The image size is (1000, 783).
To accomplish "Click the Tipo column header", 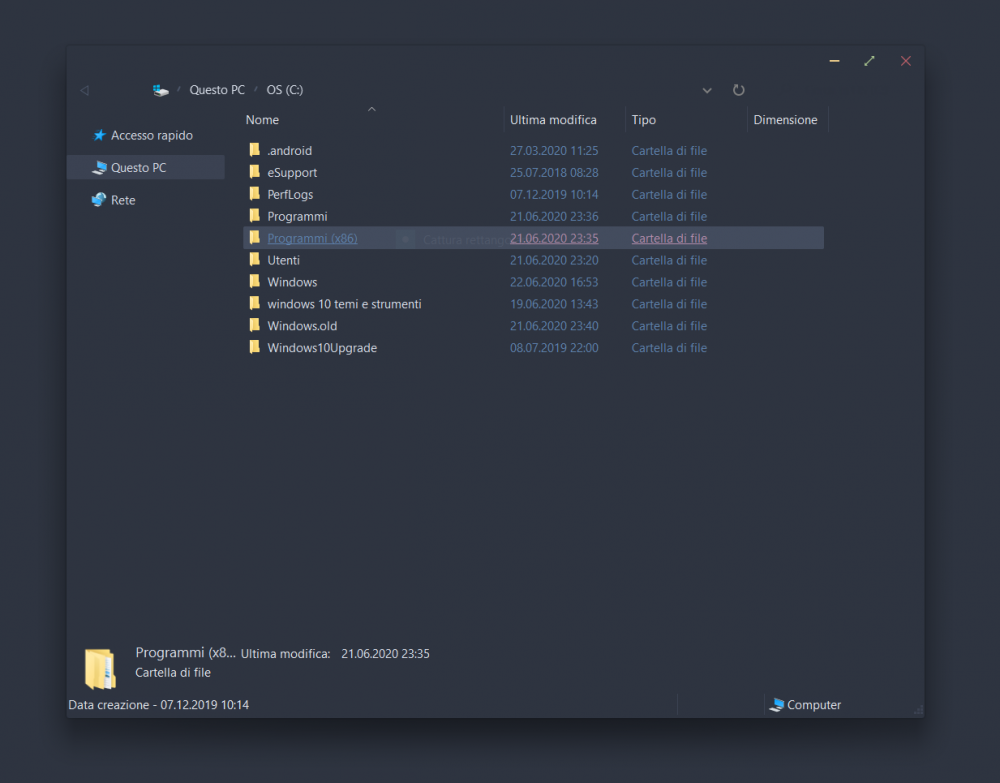I will (644, 120).
